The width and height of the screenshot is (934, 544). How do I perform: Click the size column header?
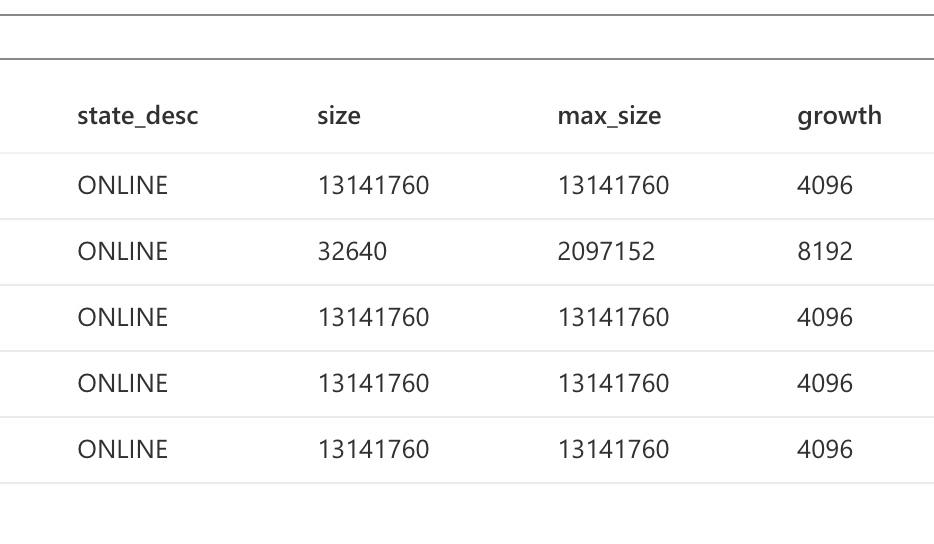338,116
